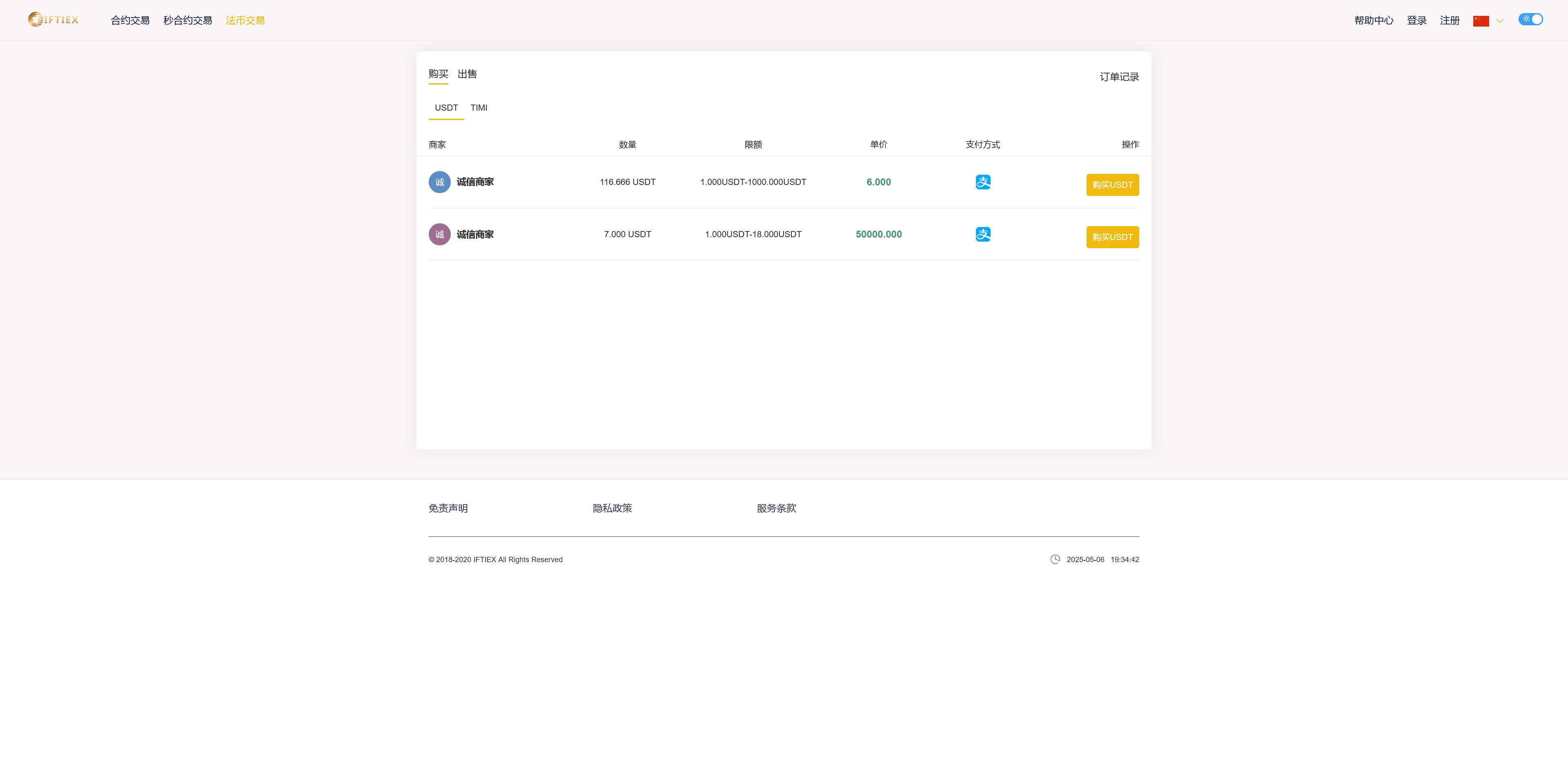1568x783 pixels.
Task: Click the blue merchant avatar in first row
Action: click(x=439, y=182)
